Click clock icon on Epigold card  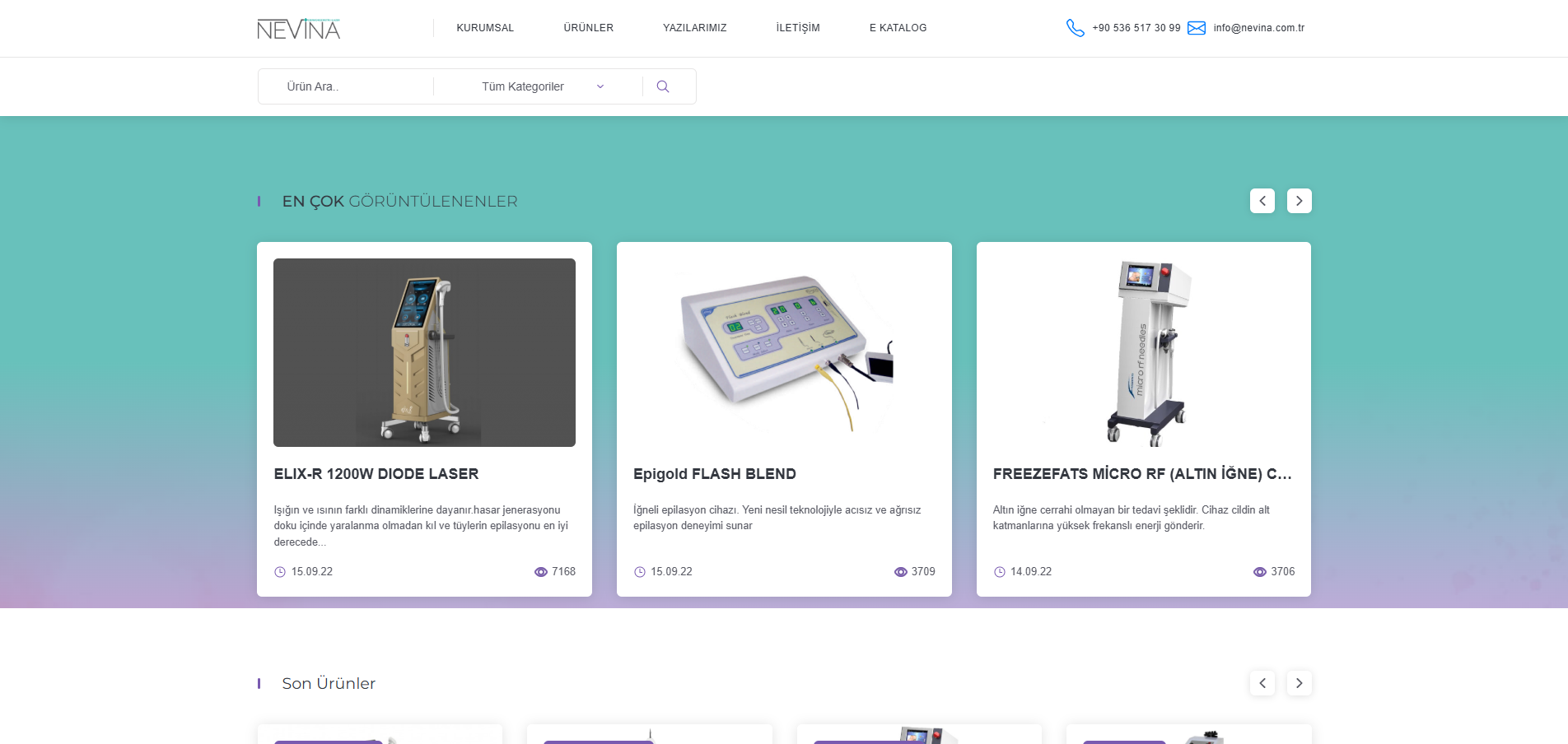pos(640,572)
